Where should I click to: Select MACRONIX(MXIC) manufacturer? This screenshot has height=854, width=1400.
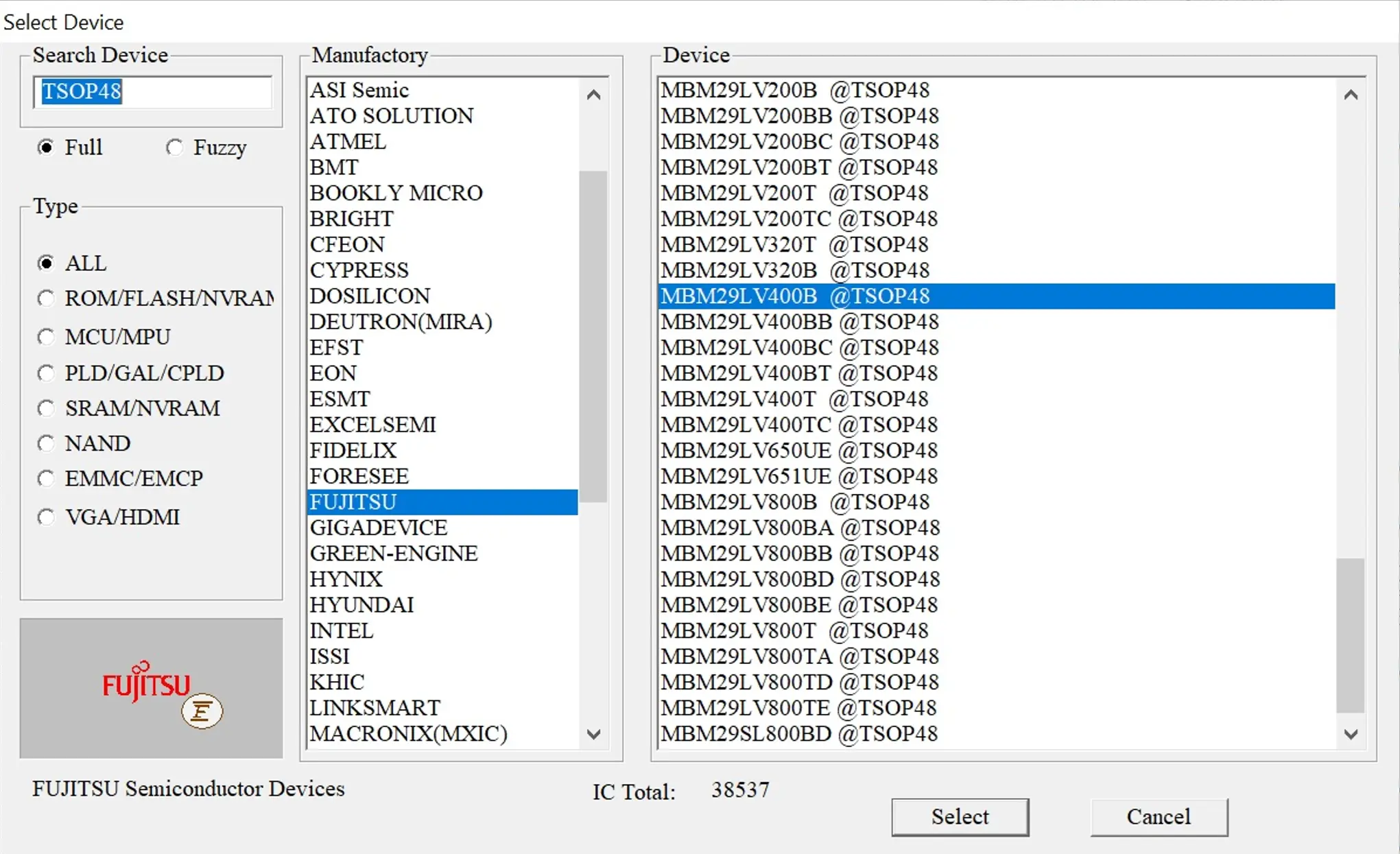click(x=442, y=733)
